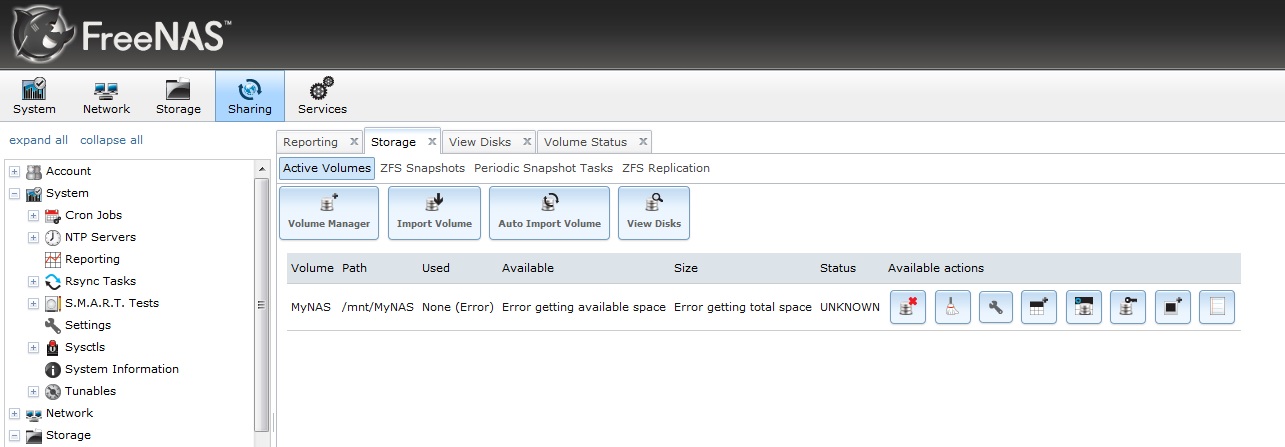
Task: Click the Used column header
Action: point(436,268)
